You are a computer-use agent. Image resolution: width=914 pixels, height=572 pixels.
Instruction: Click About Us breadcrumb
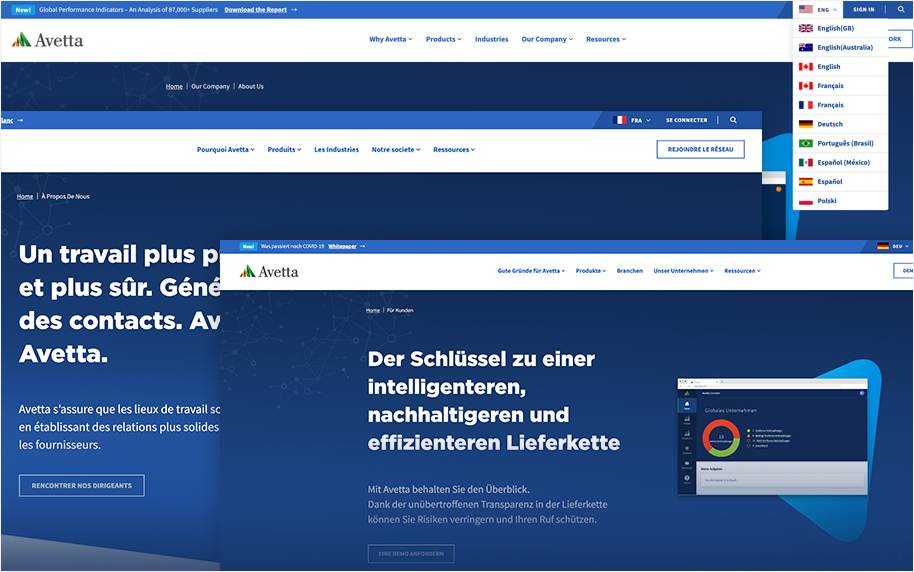pos(251,86)
